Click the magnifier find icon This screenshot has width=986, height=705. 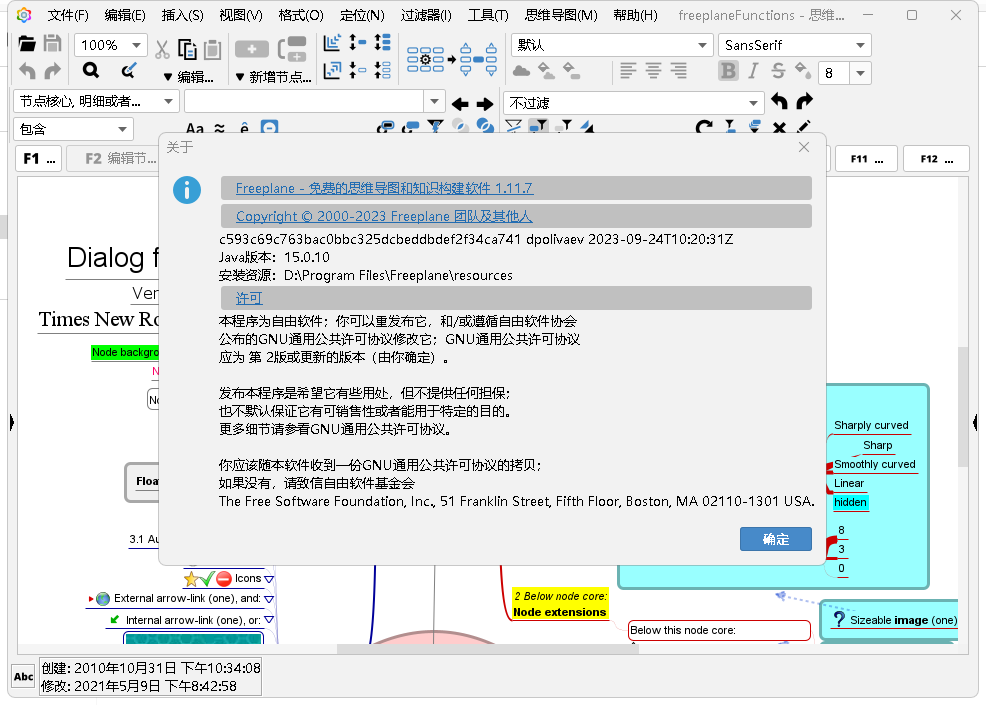click(91, 71)
